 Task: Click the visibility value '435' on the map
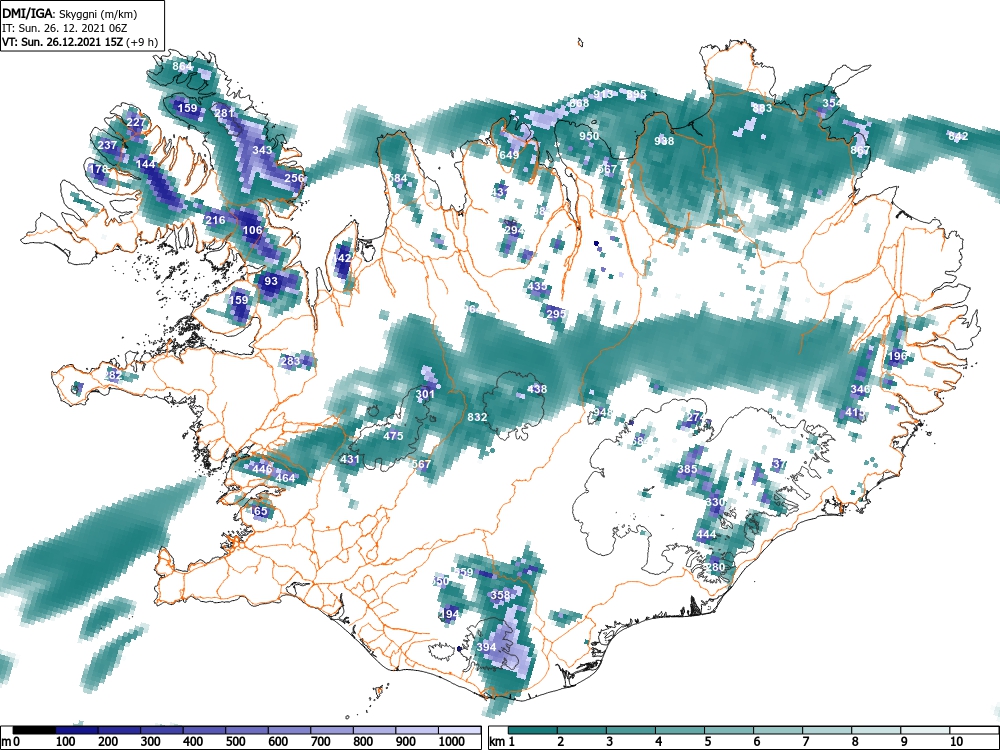(538, 286)
